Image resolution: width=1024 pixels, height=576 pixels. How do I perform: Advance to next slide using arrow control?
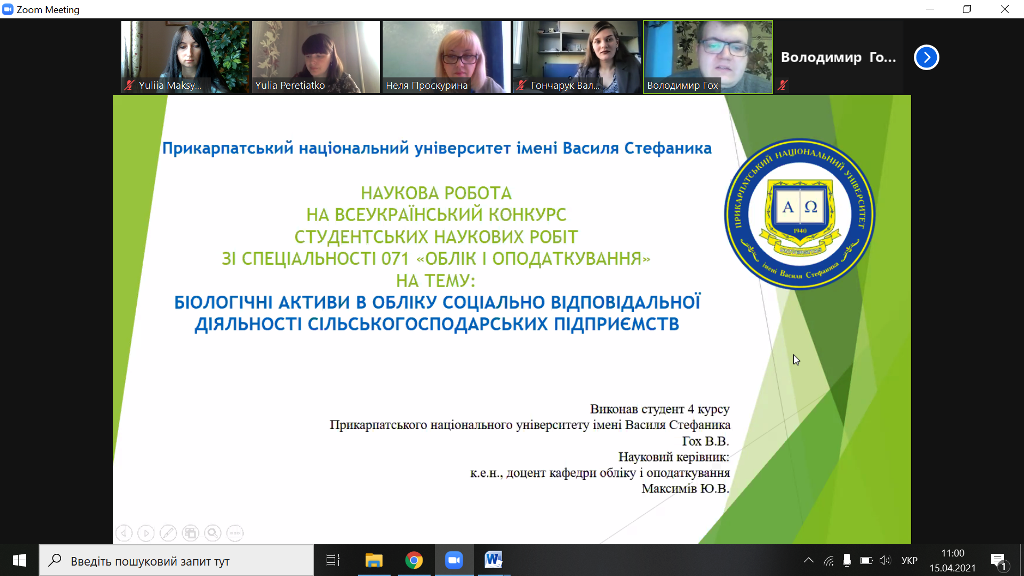(146, 533)
